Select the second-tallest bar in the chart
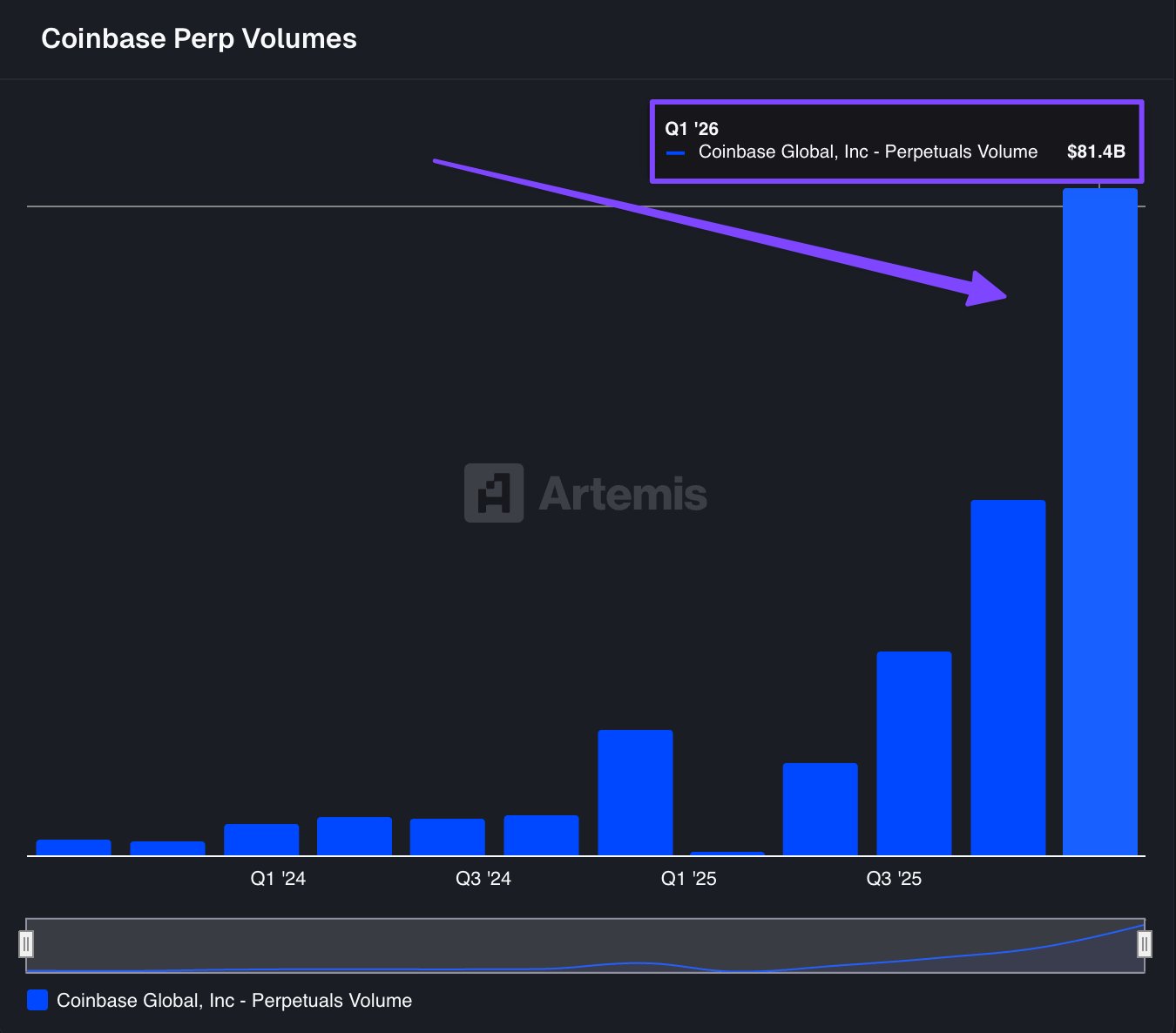 click(1008, 678)
